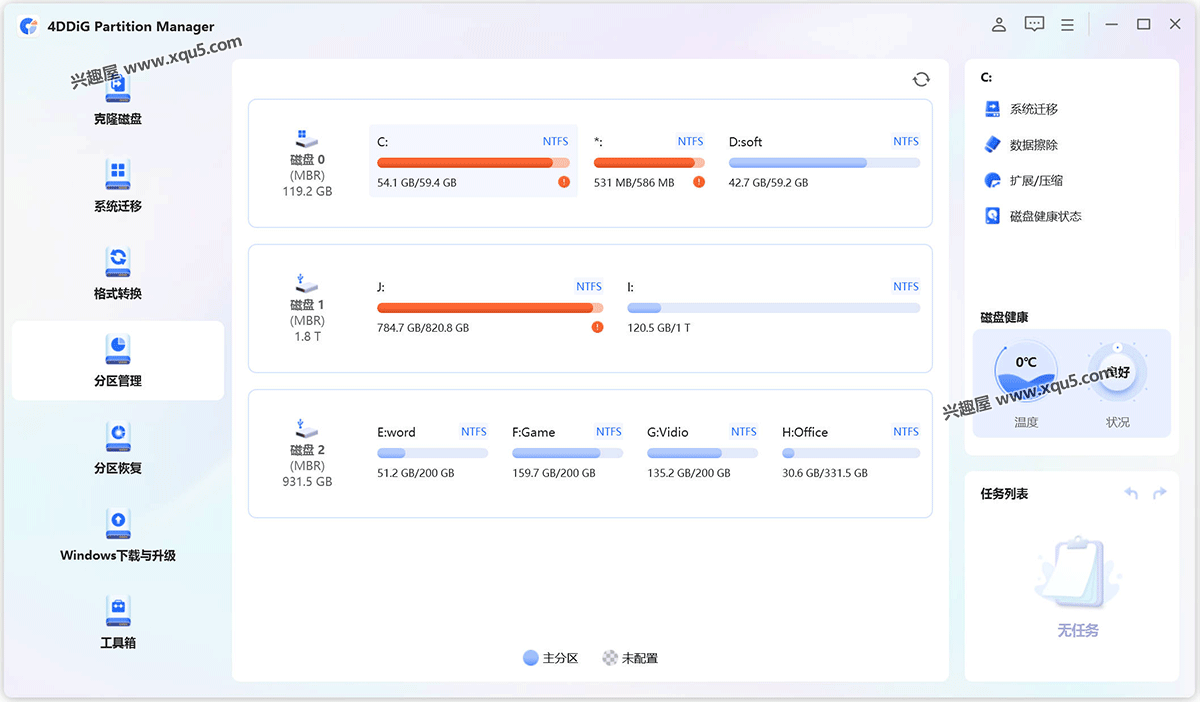Click the 格式转换 label in sidebar
The height and width of the screenshot is (702, 1200).
tap(118, 294)
